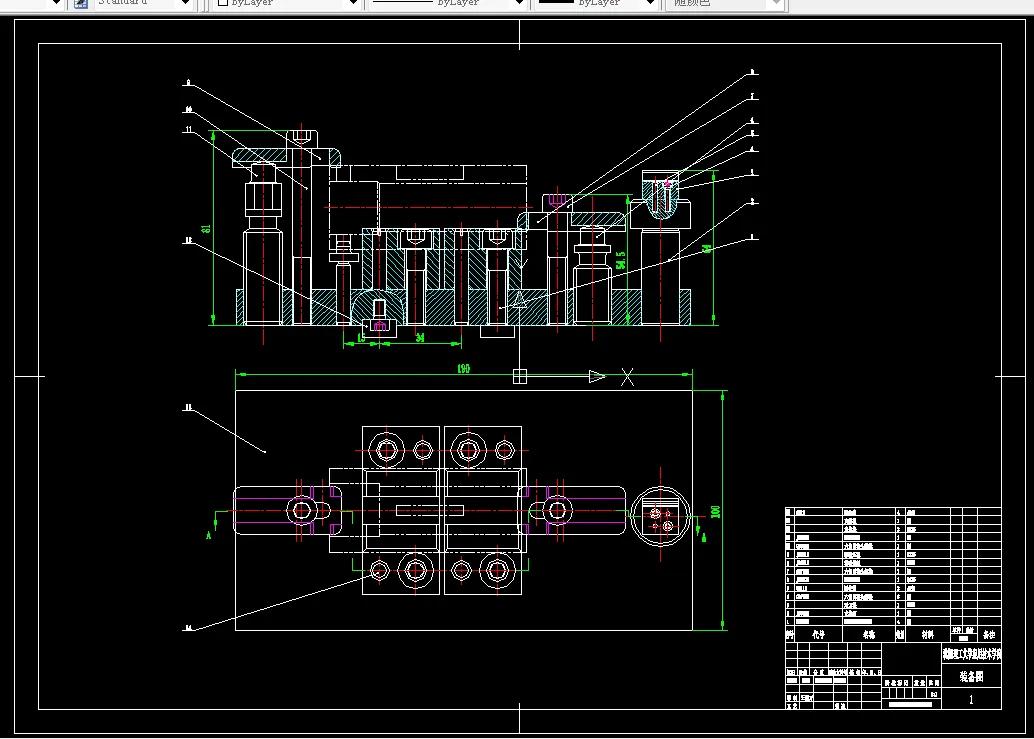Viewport: 1034px width, 739px height.
Task: Select the 备注 column header in the parts list
Action: click(x=989, y=634)
